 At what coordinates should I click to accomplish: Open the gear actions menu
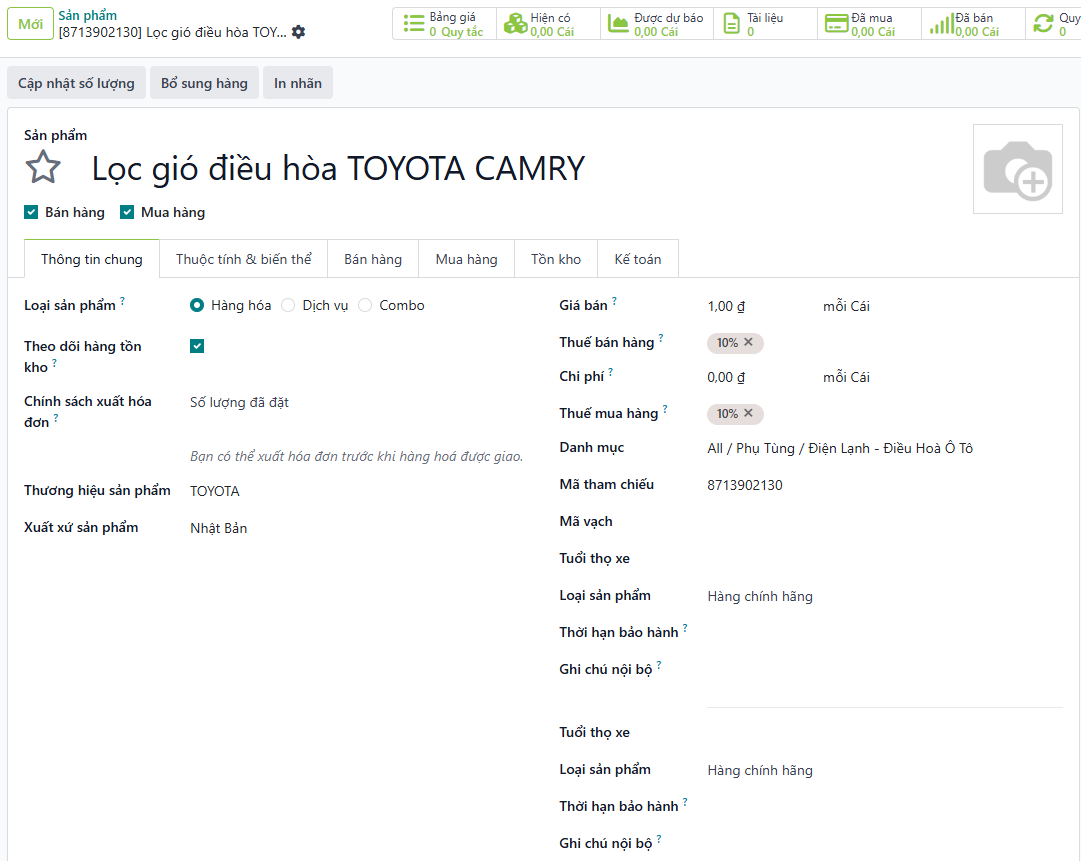pos(298,32)
